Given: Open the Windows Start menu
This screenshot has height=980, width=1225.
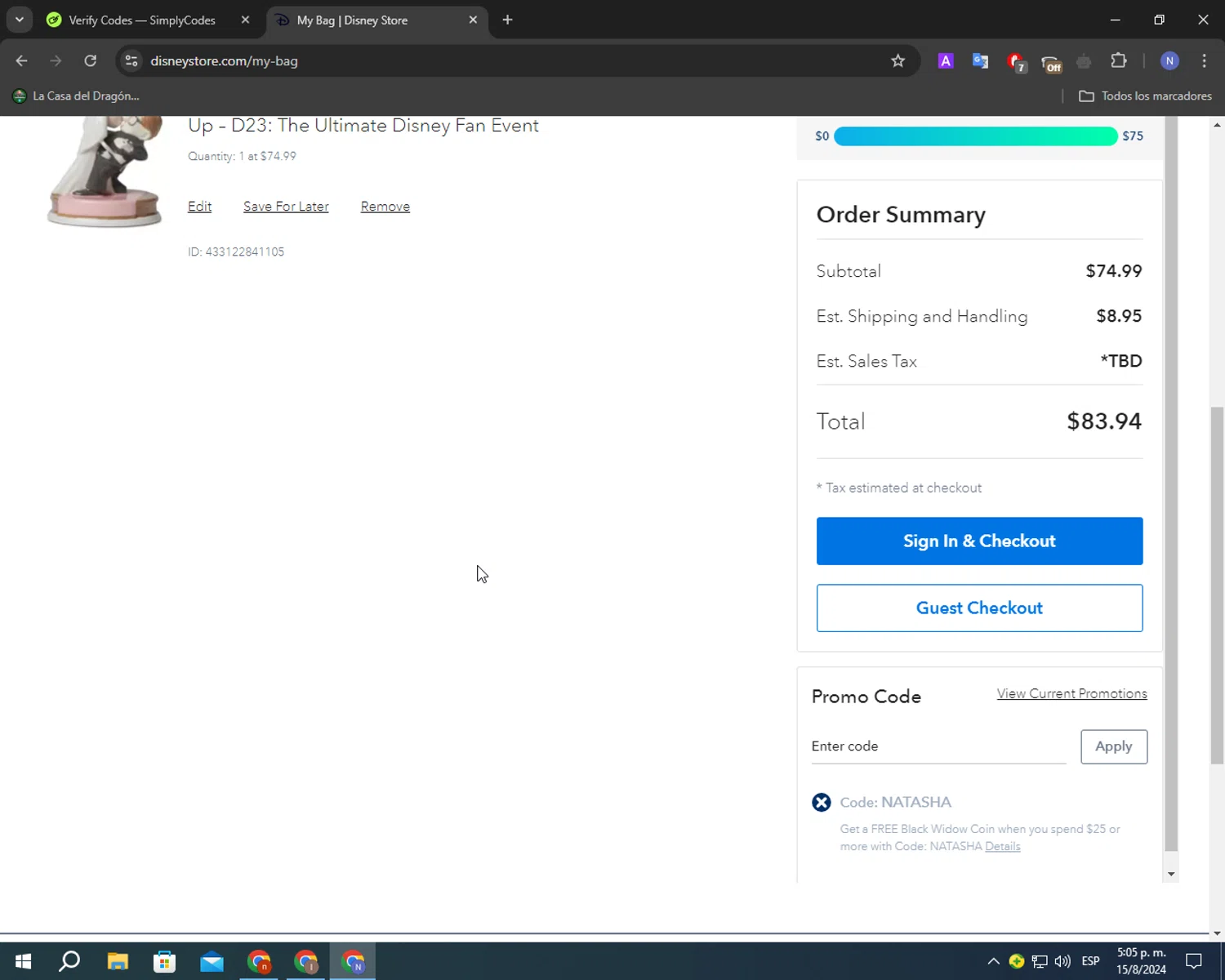Looking at the screenshot, I should pyautogui.click(x=23, y=961).
